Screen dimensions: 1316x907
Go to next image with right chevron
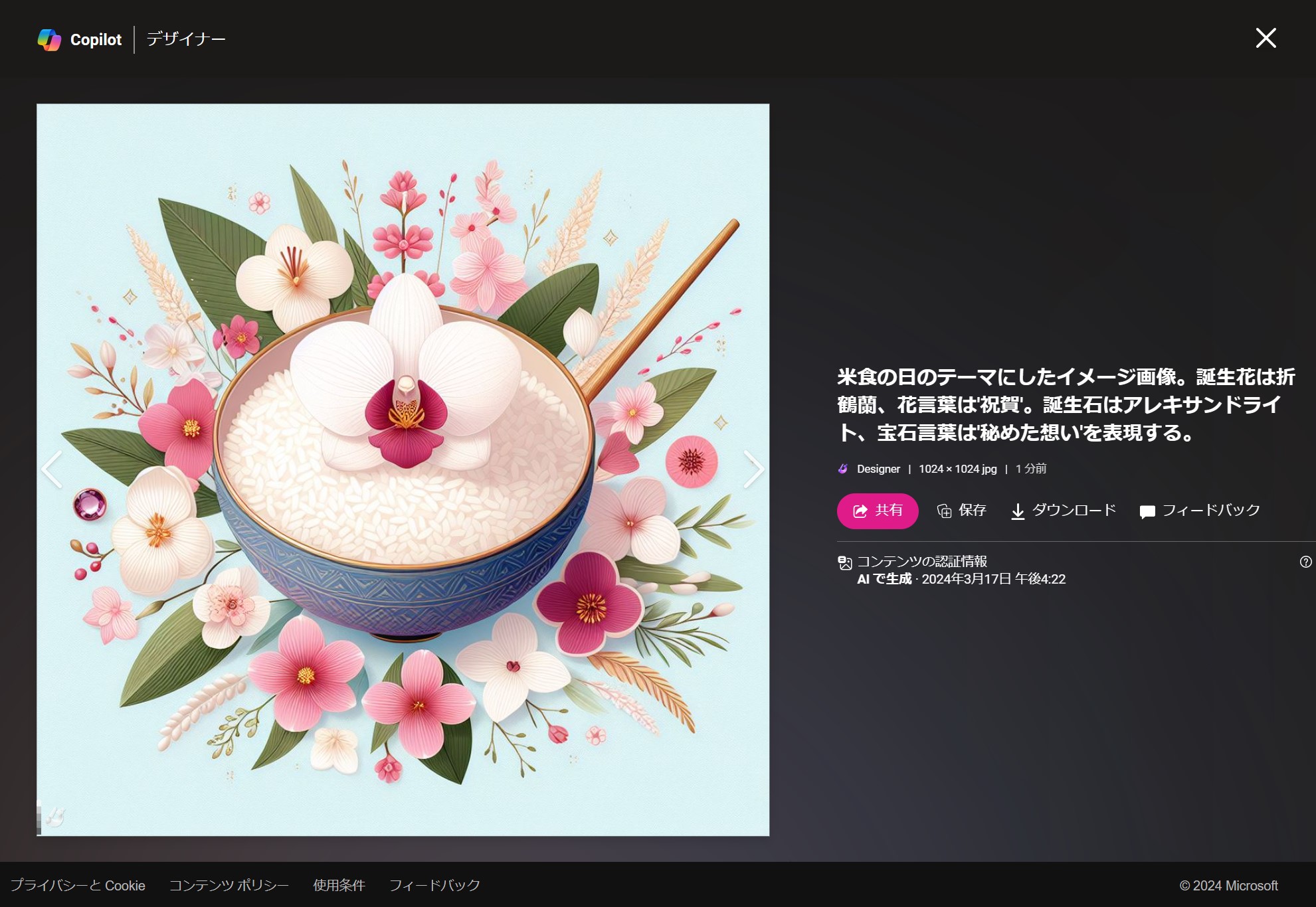[753, 469]
